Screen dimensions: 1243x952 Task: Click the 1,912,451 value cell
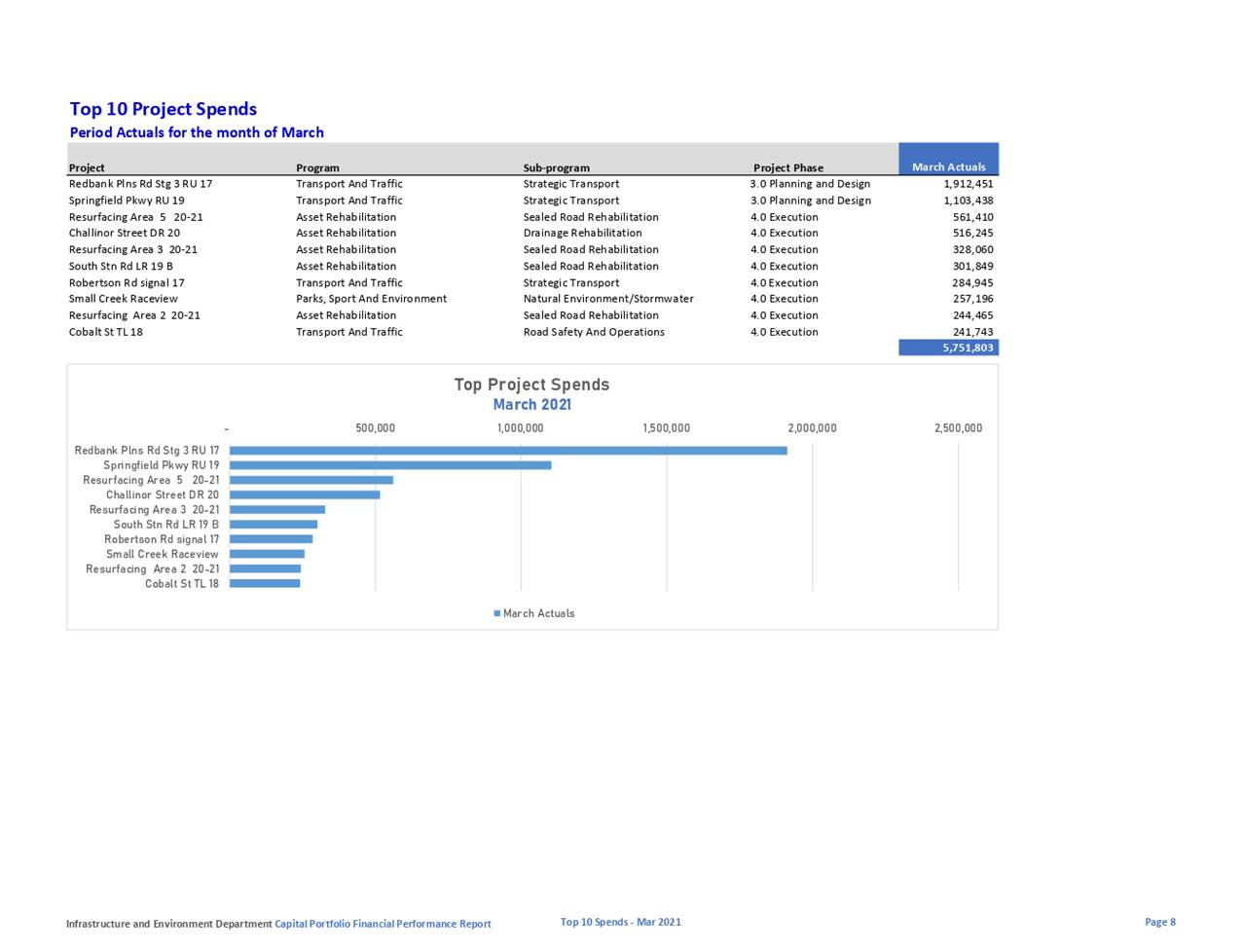pyautogui.click(x=968, y=184)
